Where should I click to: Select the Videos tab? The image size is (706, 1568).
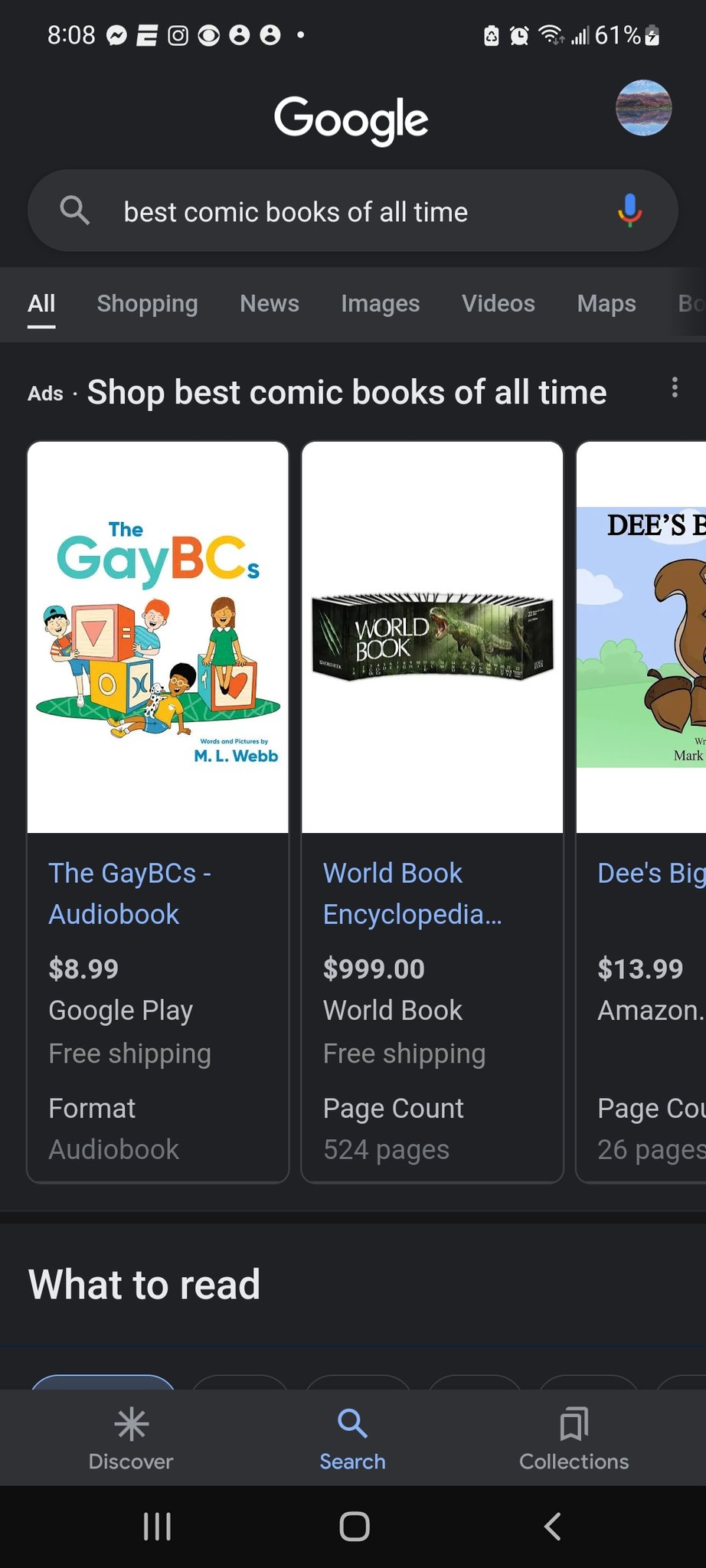click(x=498, y=304)
